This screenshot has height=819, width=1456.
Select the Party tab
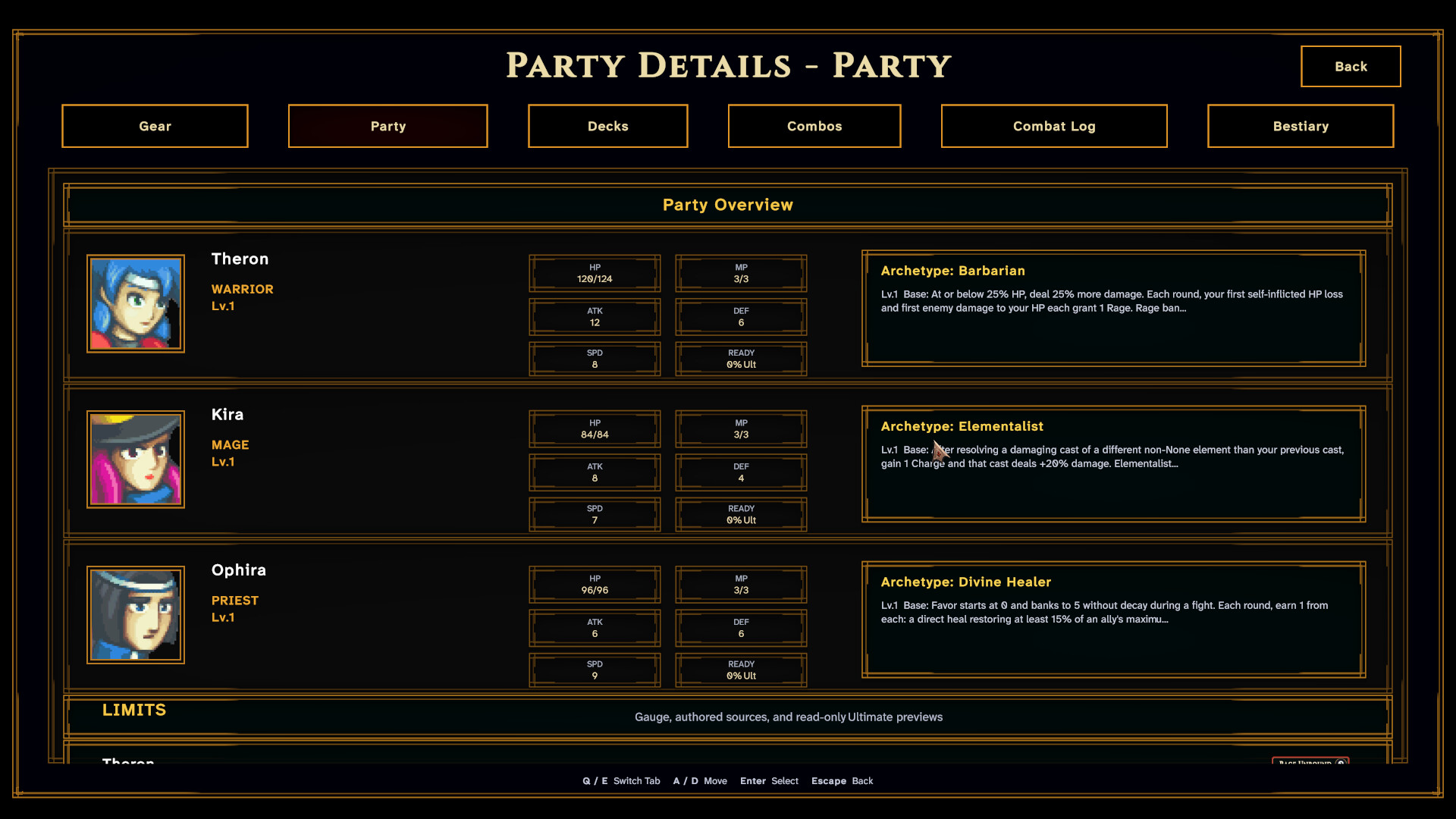(388, 126)
